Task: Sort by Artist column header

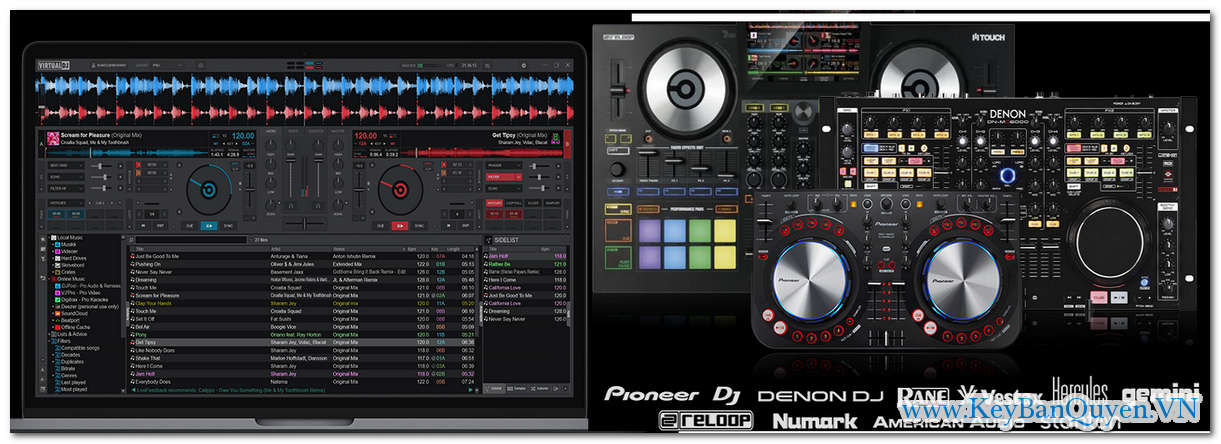Action: pyautogui.click(x=277, y=249)
